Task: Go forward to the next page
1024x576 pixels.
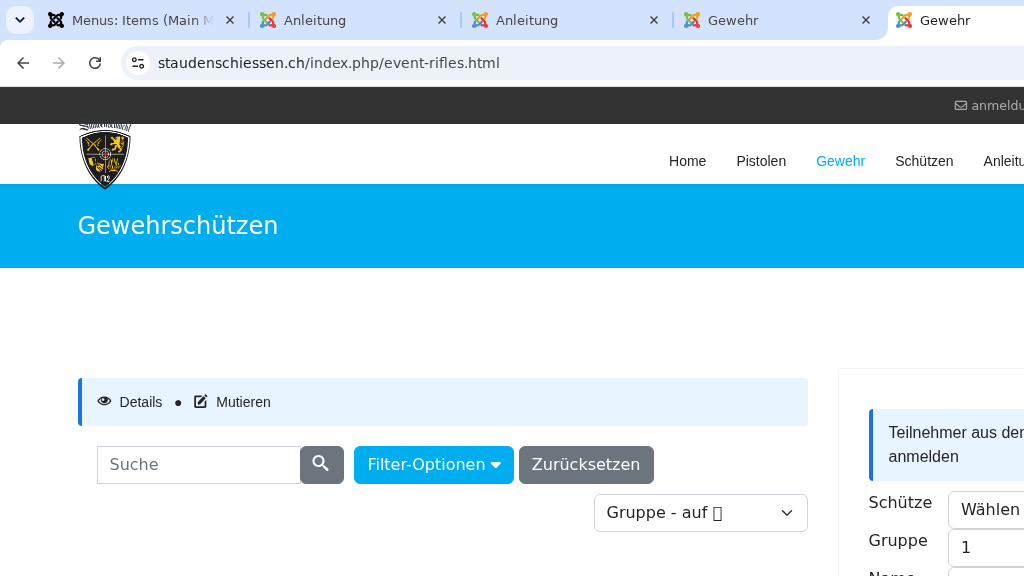Action: point(59,63)
